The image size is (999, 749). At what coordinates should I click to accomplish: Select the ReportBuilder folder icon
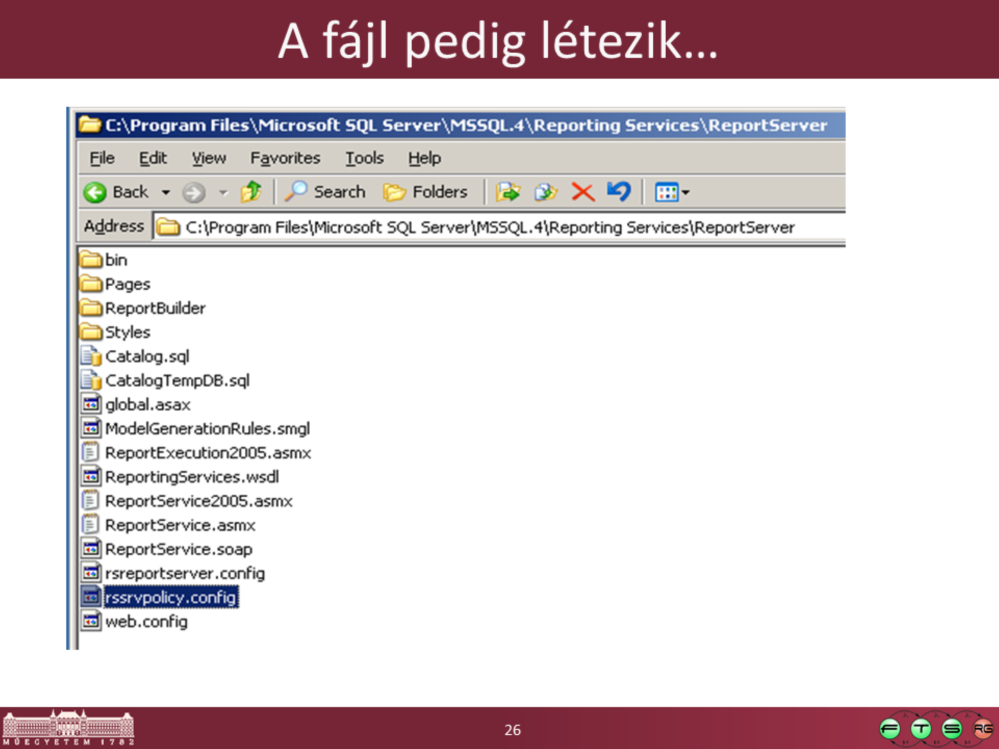tap(91, 308)
